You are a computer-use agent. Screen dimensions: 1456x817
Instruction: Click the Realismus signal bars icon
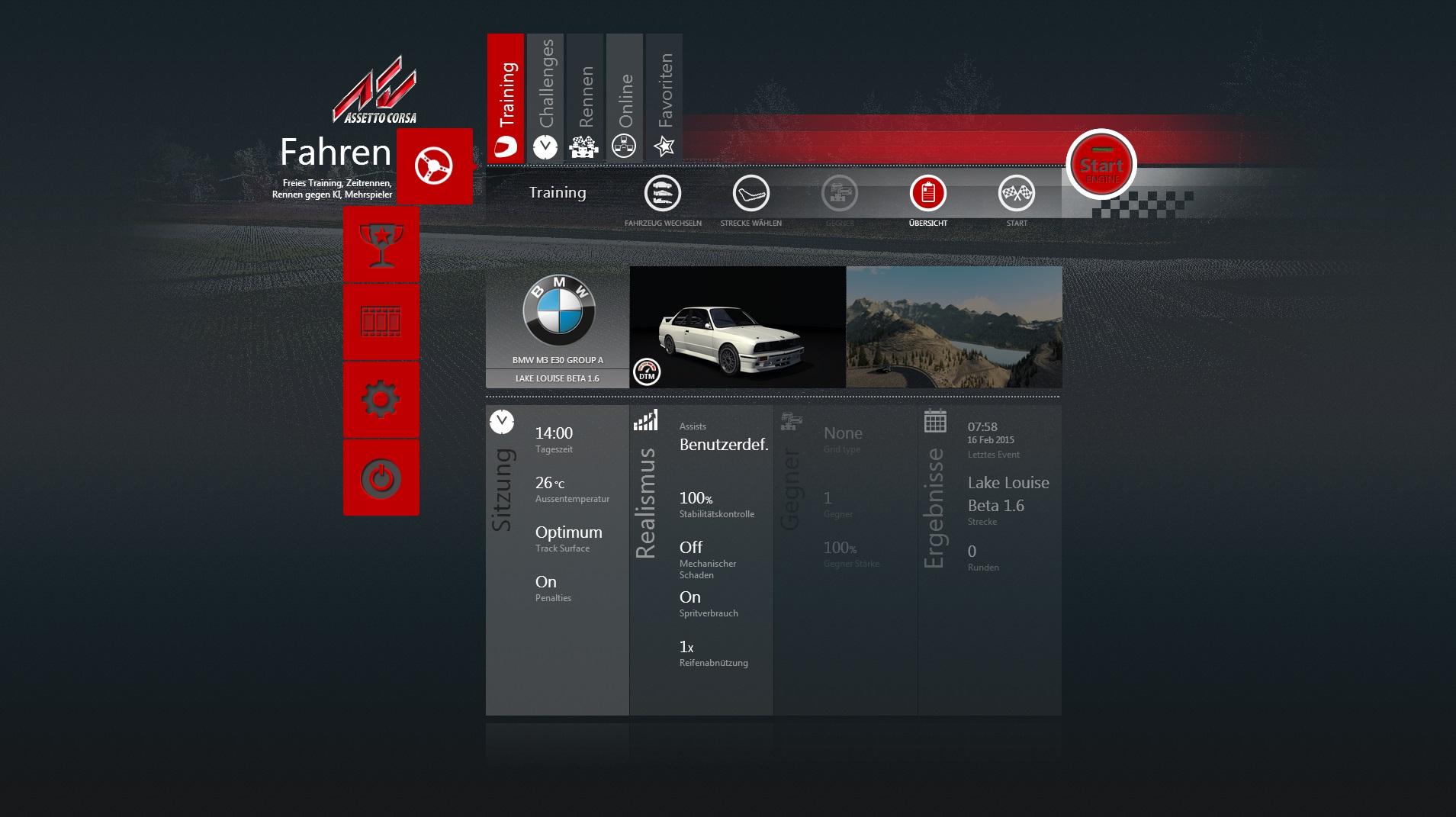coord(645,420)
